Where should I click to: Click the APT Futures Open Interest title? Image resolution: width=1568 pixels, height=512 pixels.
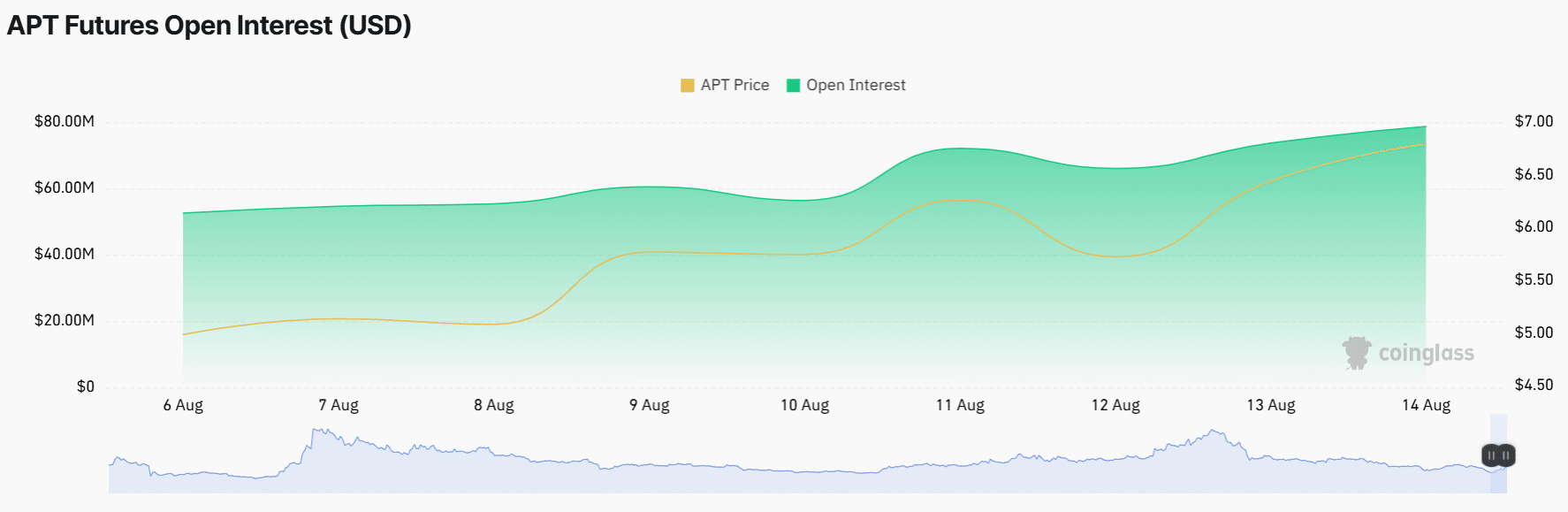pos(209,25)
